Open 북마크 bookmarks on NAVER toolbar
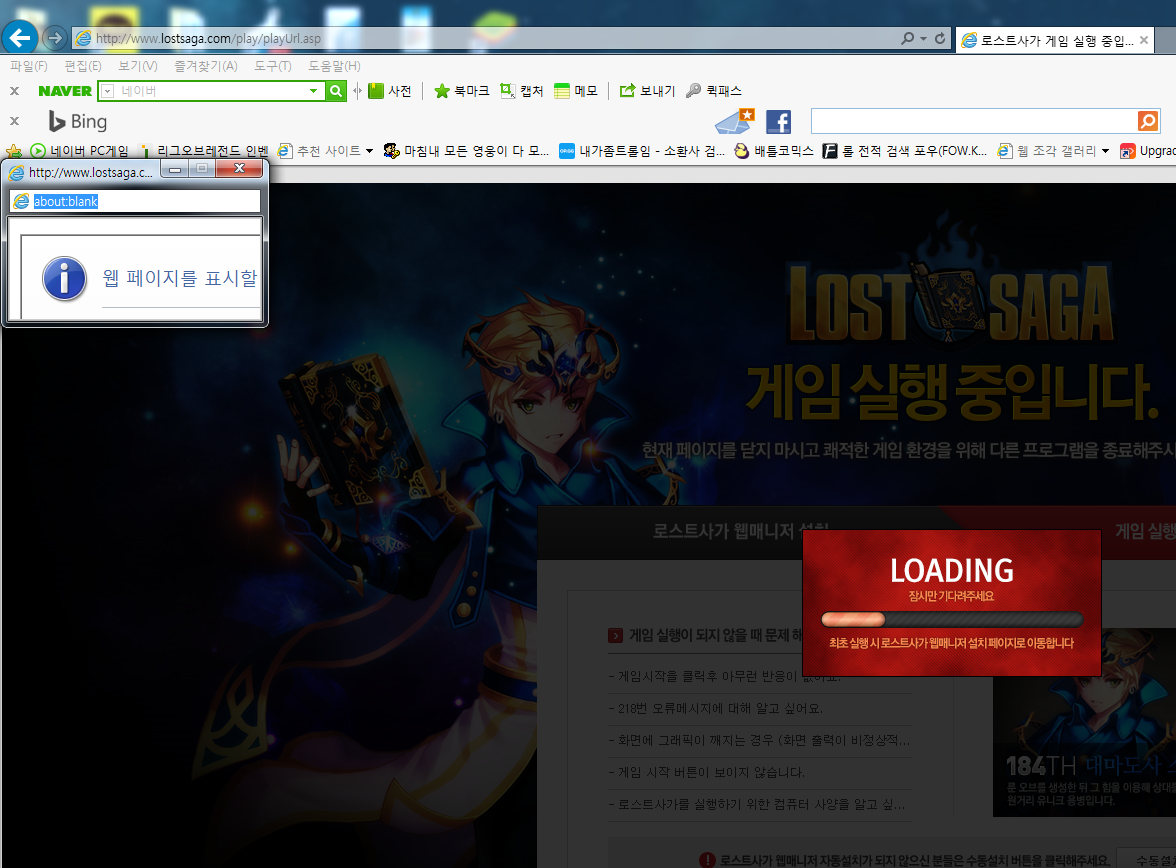Image resolution: width=1176 pixels, height=868 pixels. click(462, 91)
